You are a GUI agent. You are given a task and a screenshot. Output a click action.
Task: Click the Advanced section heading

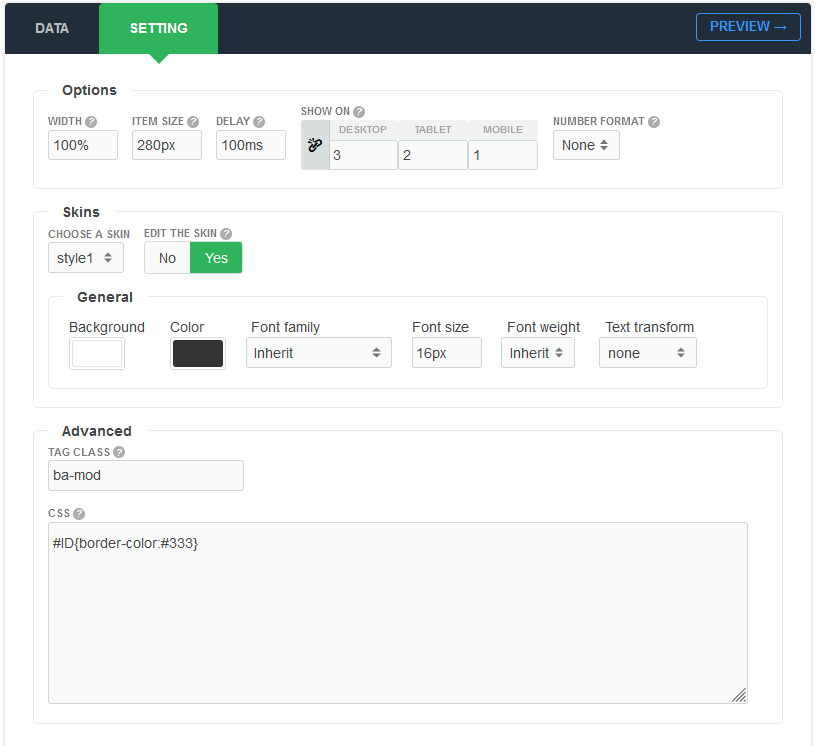point(97,431)
